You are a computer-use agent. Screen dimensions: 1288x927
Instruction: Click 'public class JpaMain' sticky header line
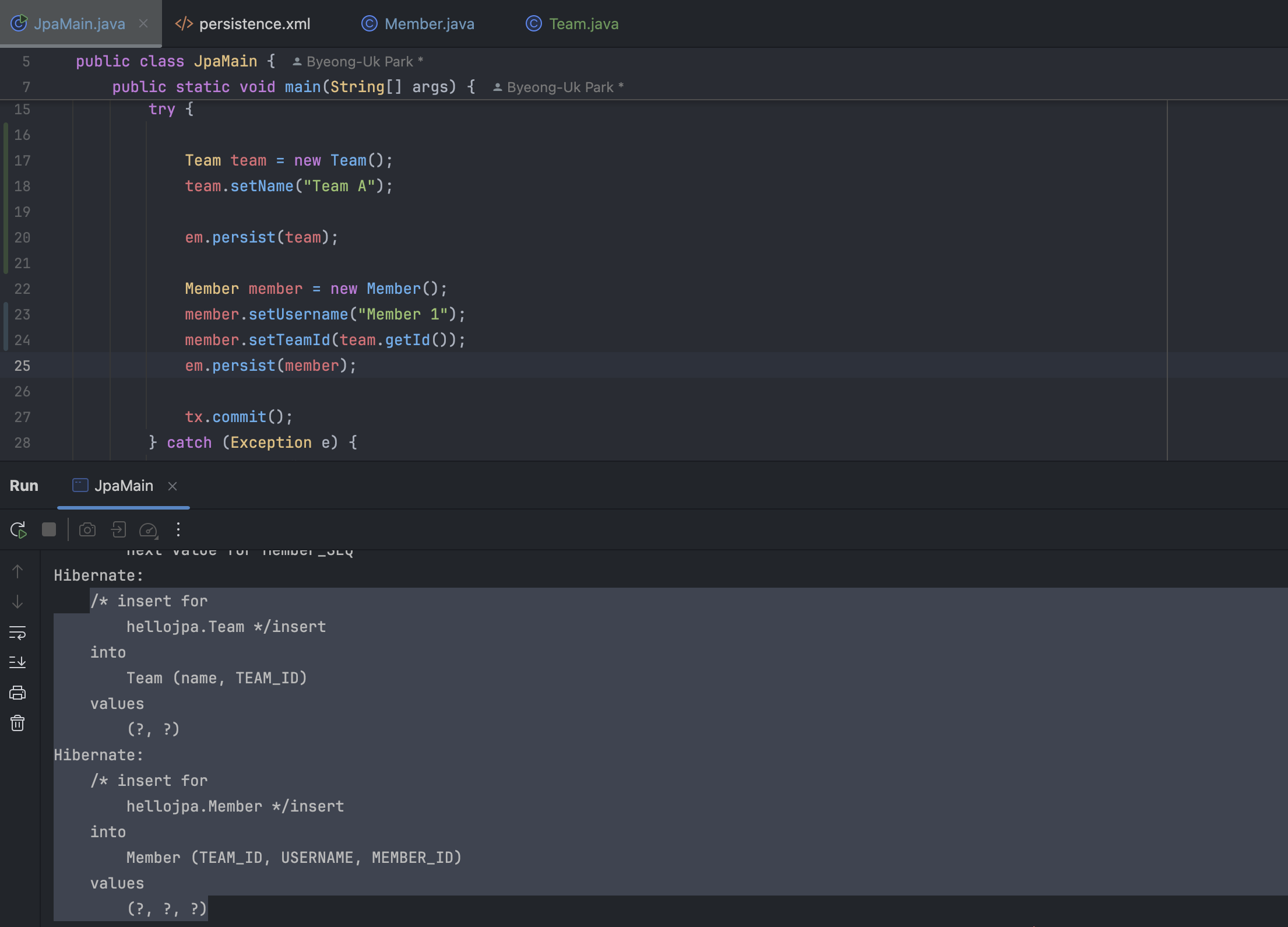[167, 61]
